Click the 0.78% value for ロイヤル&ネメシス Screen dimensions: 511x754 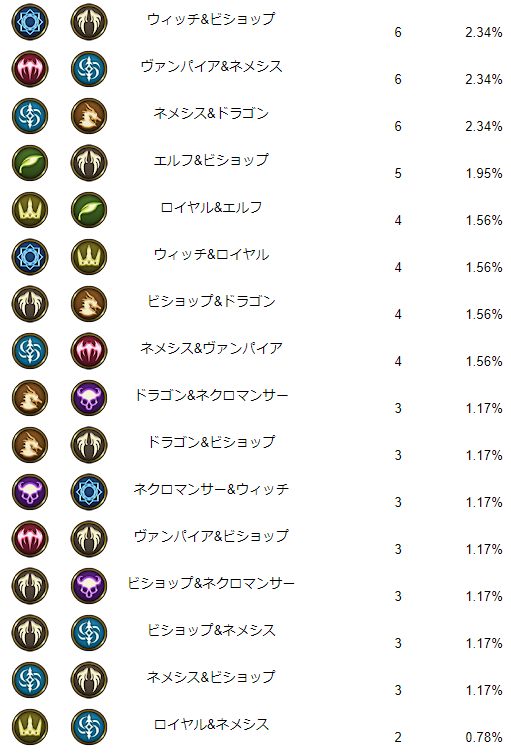click(484, 737)
